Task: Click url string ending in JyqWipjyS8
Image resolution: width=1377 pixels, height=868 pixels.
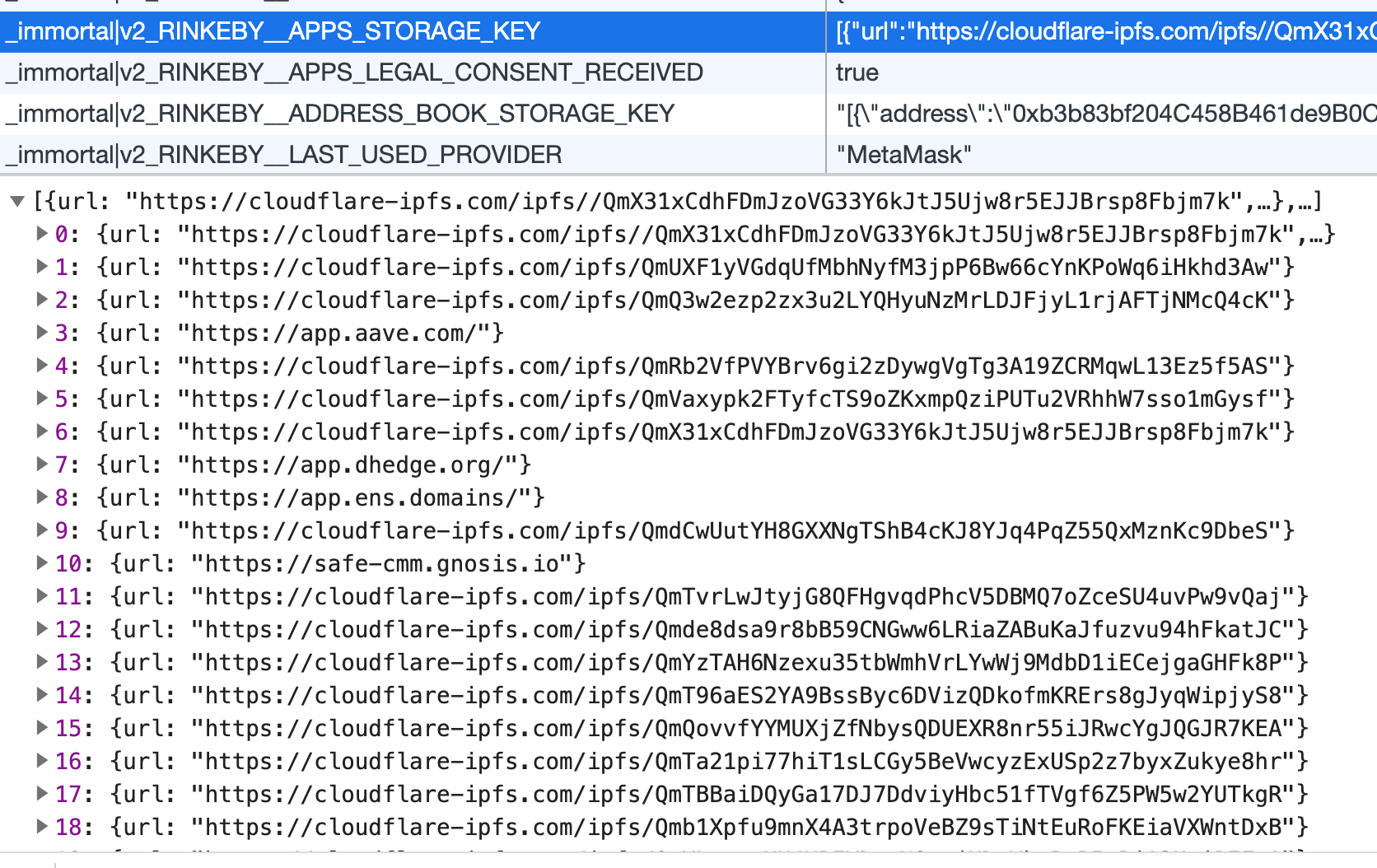Action: coord(744,695)
